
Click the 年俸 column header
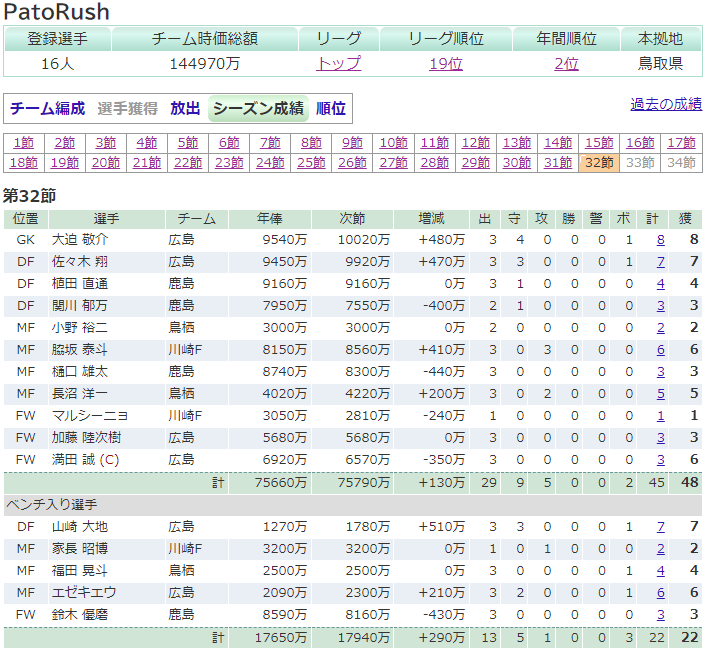(270, 219)
